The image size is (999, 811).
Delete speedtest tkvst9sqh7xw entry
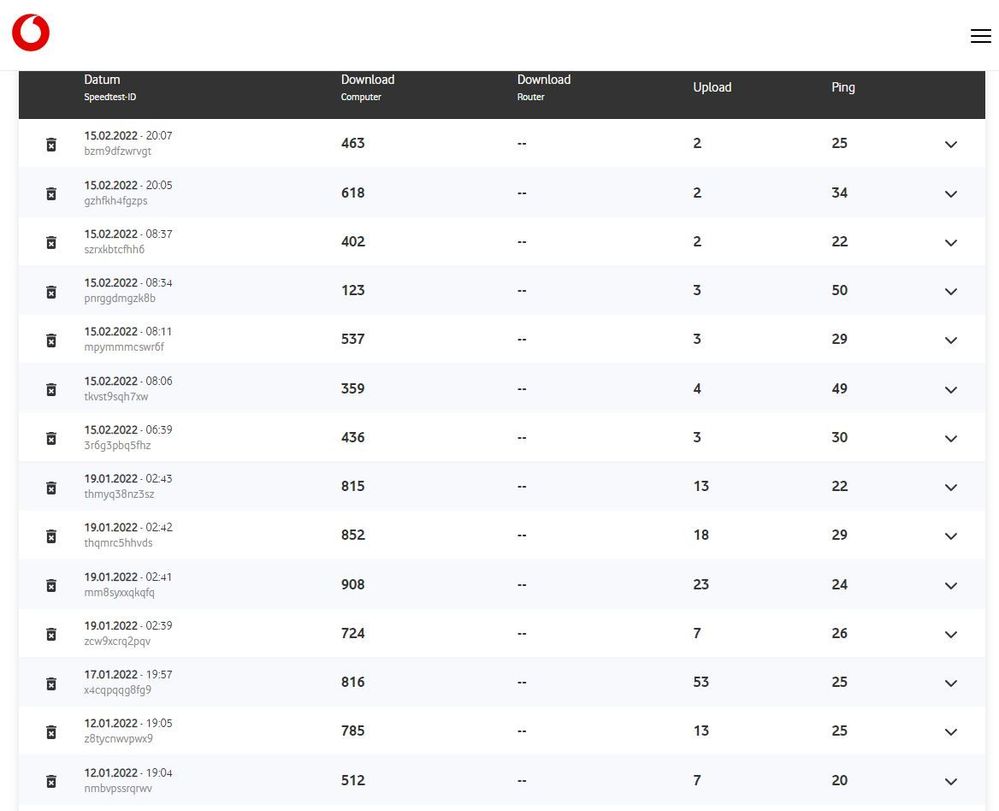click(x=52, y=389)
